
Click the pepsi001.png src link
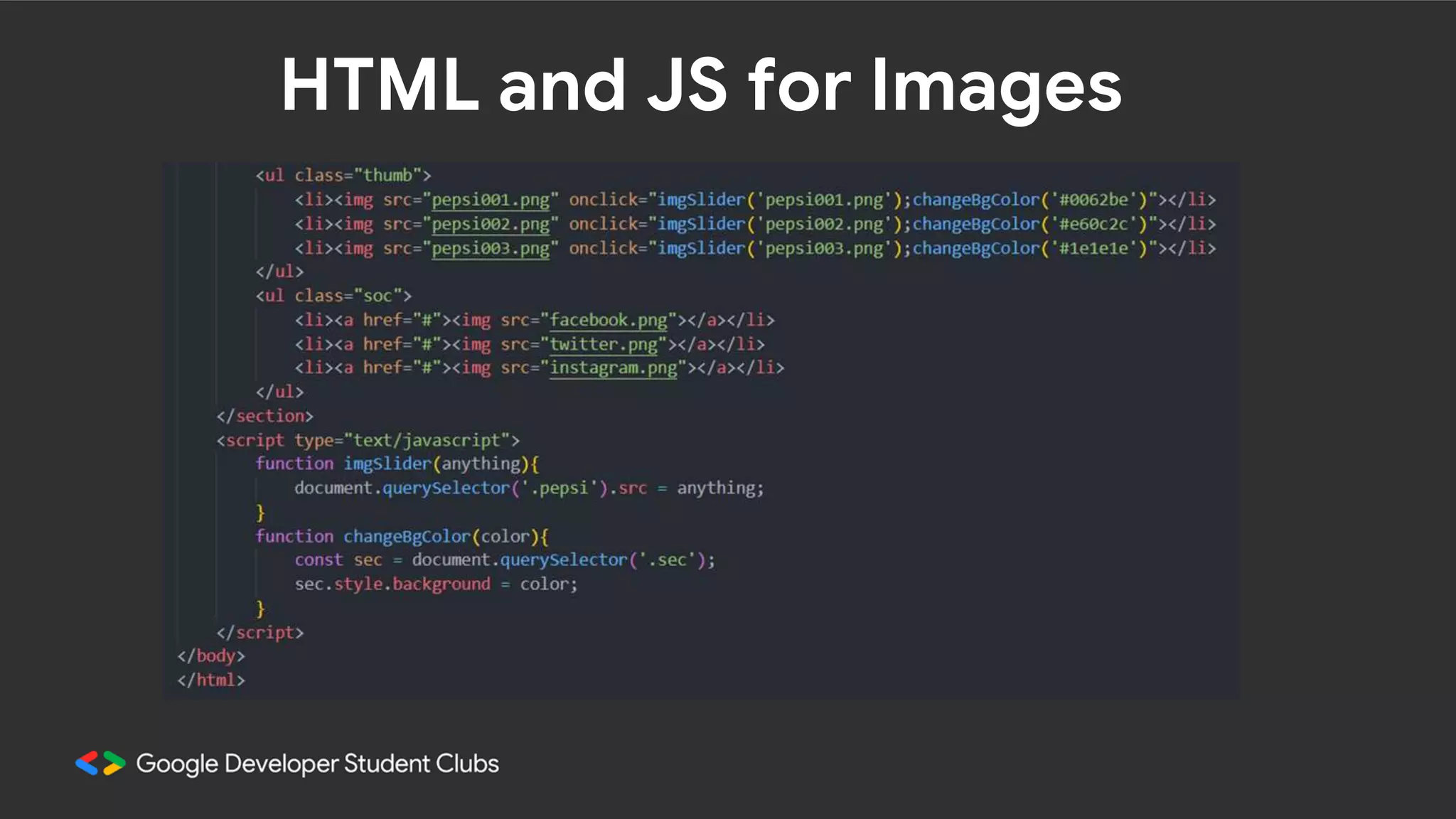coord(491,200)
